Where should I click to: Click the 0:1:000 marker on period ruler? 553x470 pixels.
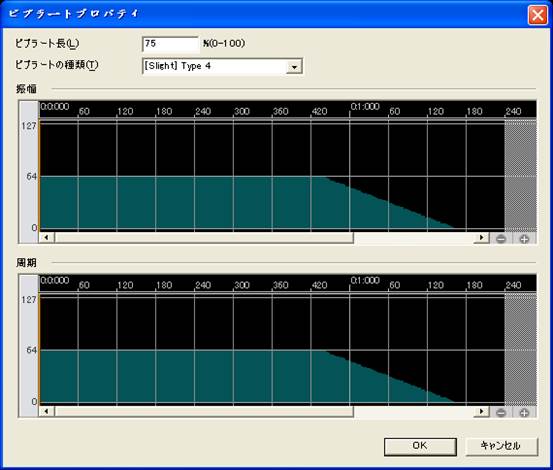point(365,280)
